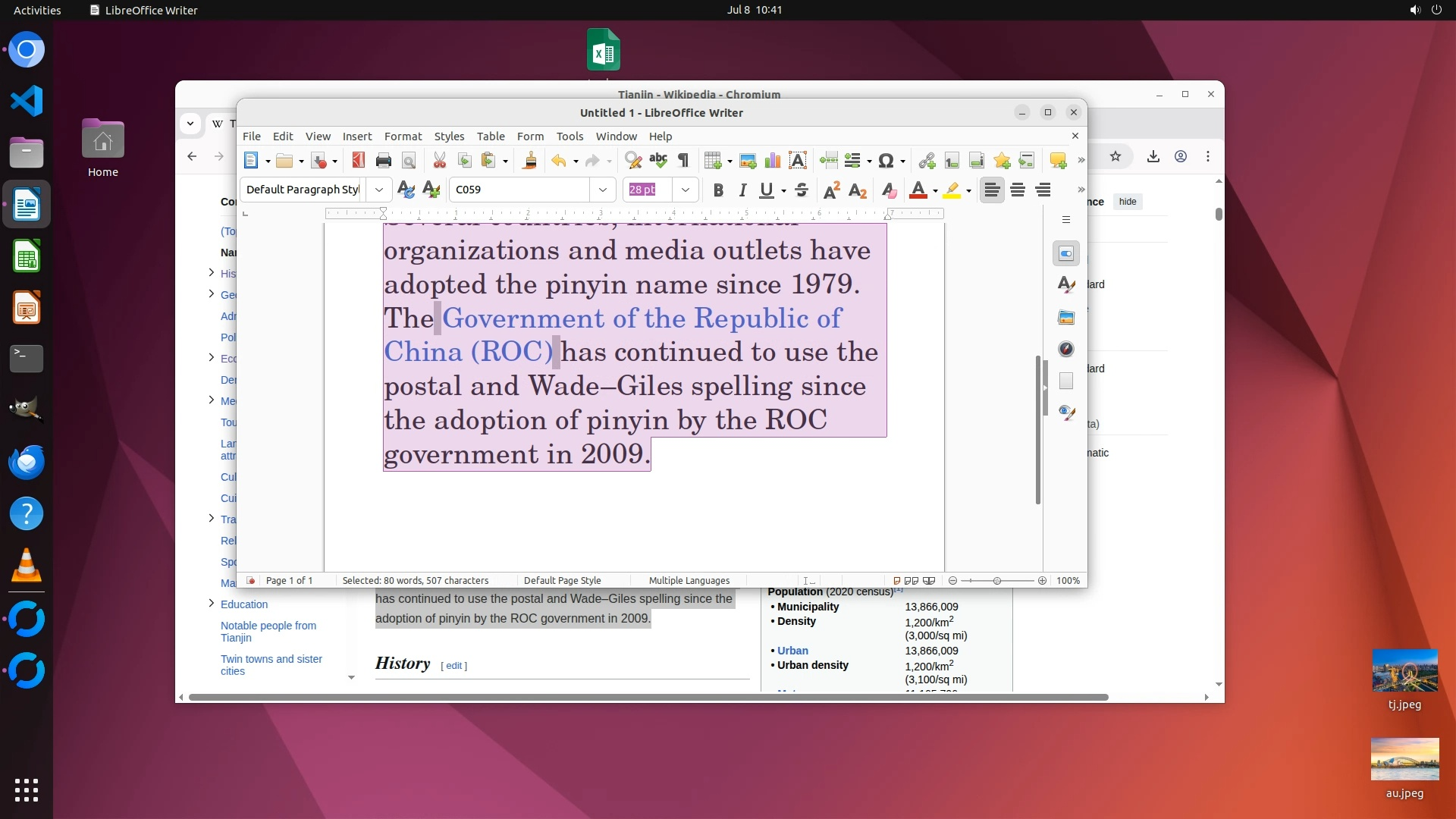Open the sidebar Navigator panel

click(x=1066, y=349)
